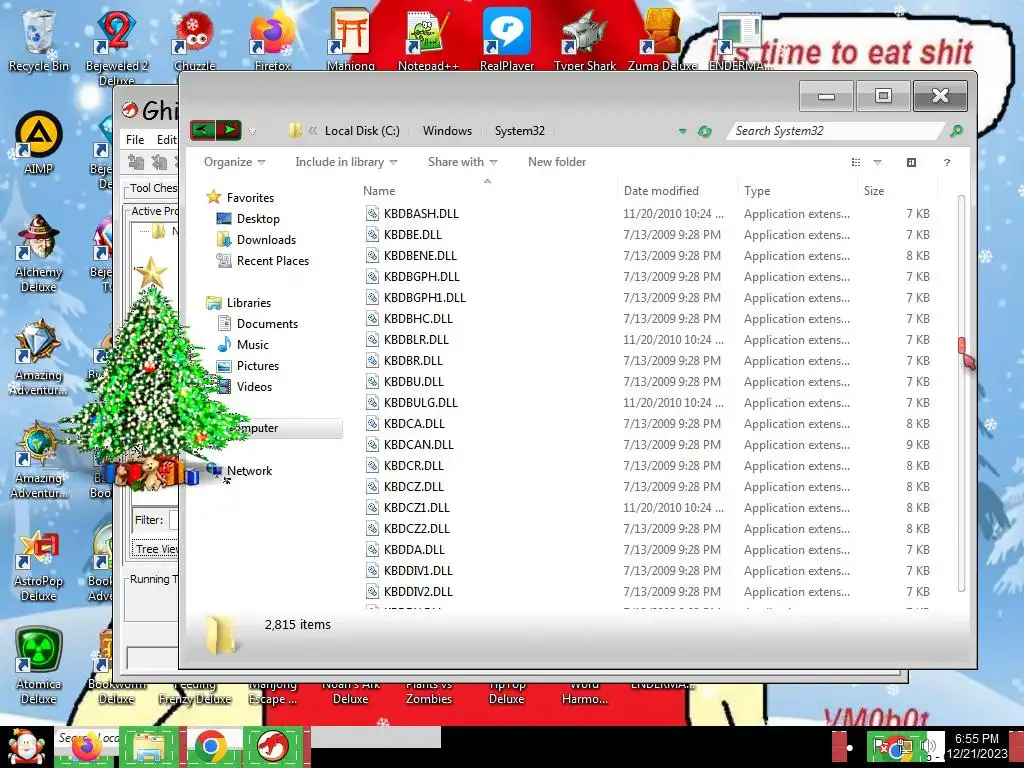Toggle the preview pane icon
The height and width of the screenshot is (768, 1024).
click(x=911, y=162)
